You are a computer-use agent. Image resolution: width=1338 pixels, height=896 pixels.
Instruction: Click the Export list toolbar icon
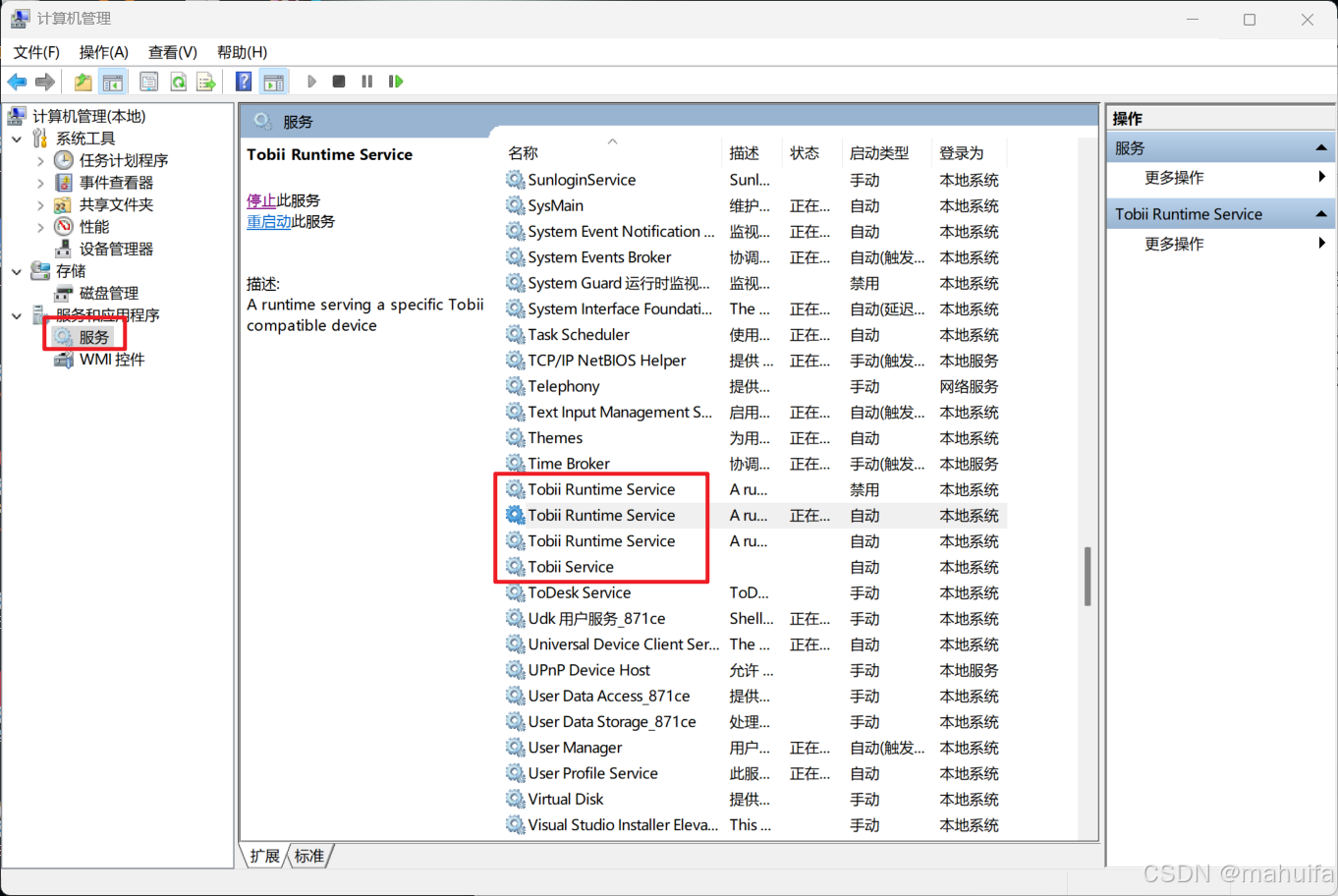click(205, 82)
